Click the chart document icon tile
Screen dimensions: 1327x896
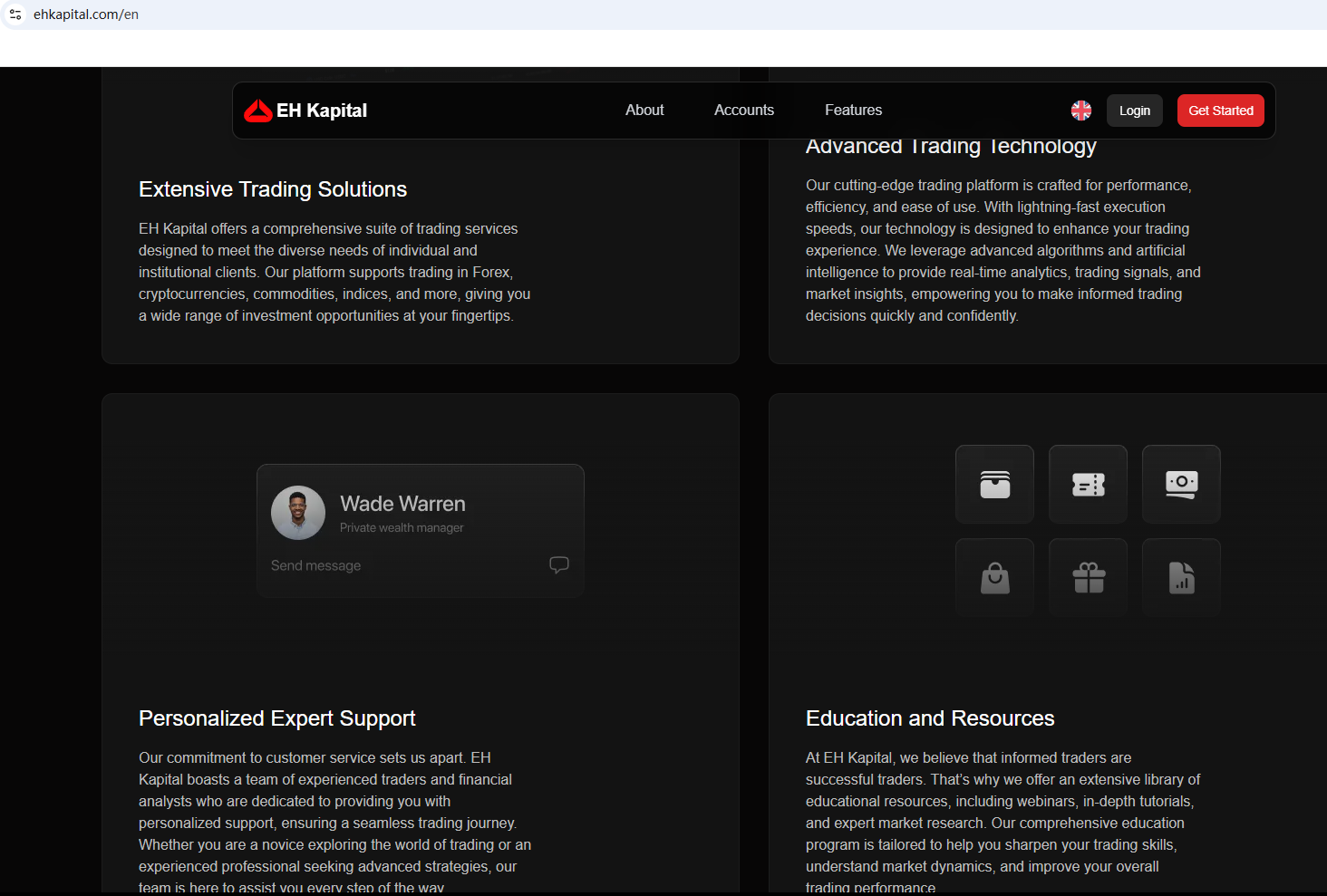click(x=1181, y=577)
